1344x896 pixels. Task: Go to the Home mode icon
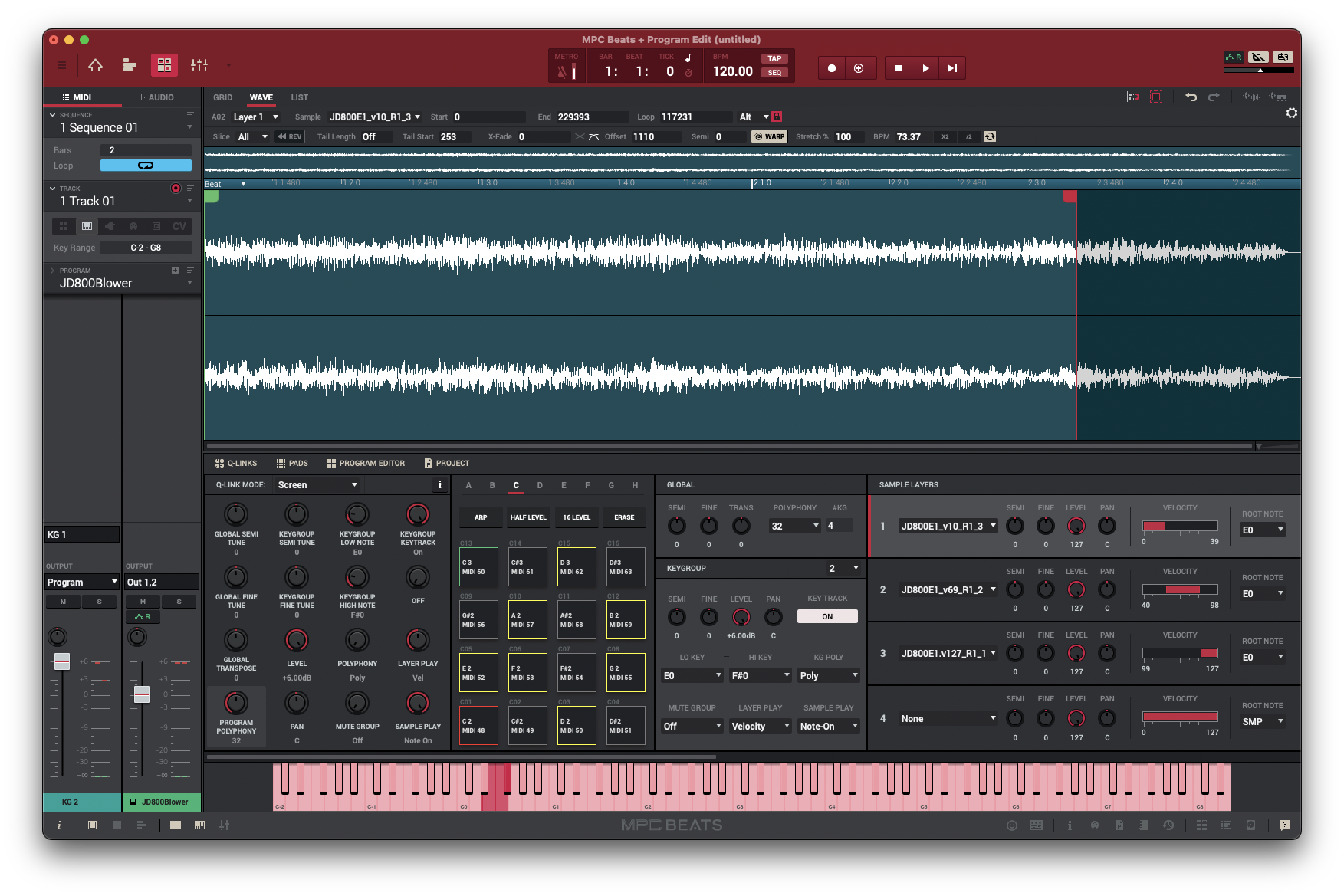[95, 65]
